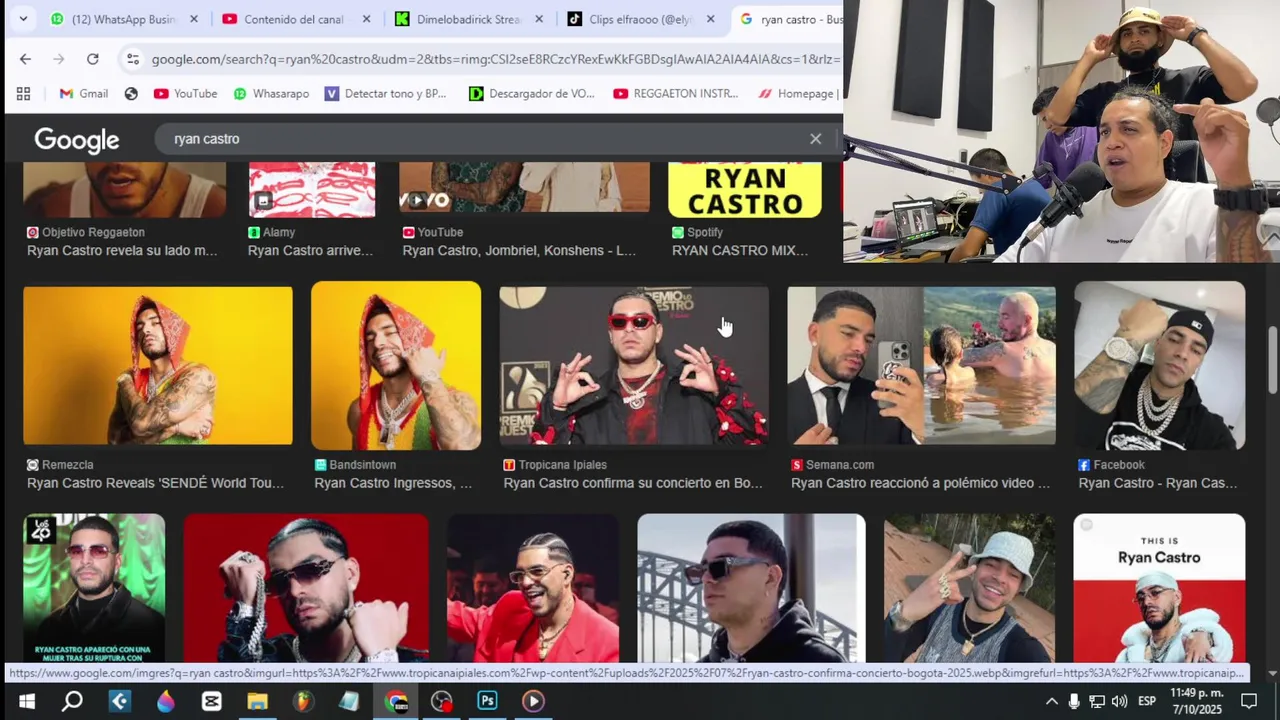The image size is (1280, 720).
Task: Click the Tropicana Ipiales source label
Action: coord(555,465)
